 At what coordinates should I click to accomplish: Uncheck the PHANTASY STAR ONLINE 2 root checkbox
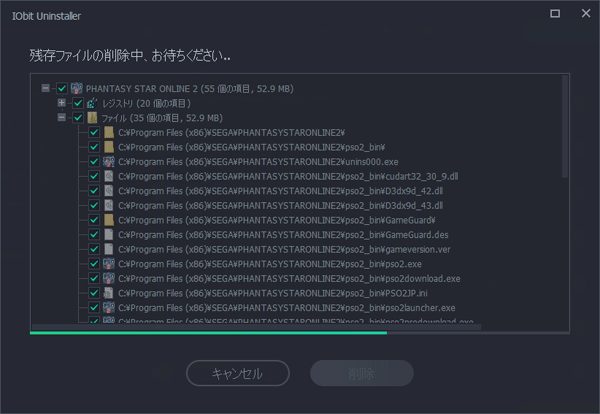pos(62,88)
